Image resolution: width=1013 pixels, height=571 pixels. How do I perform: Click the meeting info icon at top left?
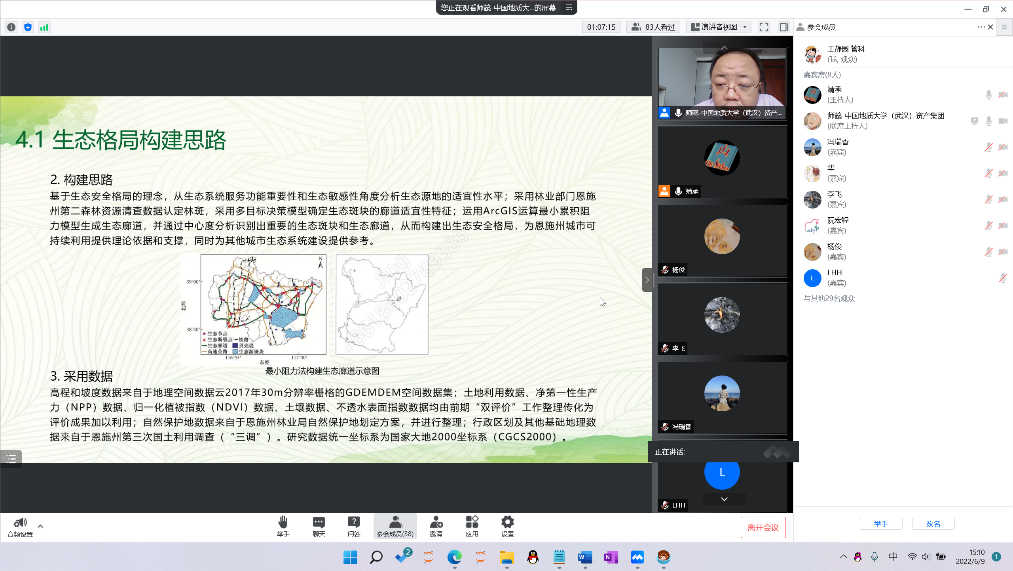(11, 27)
